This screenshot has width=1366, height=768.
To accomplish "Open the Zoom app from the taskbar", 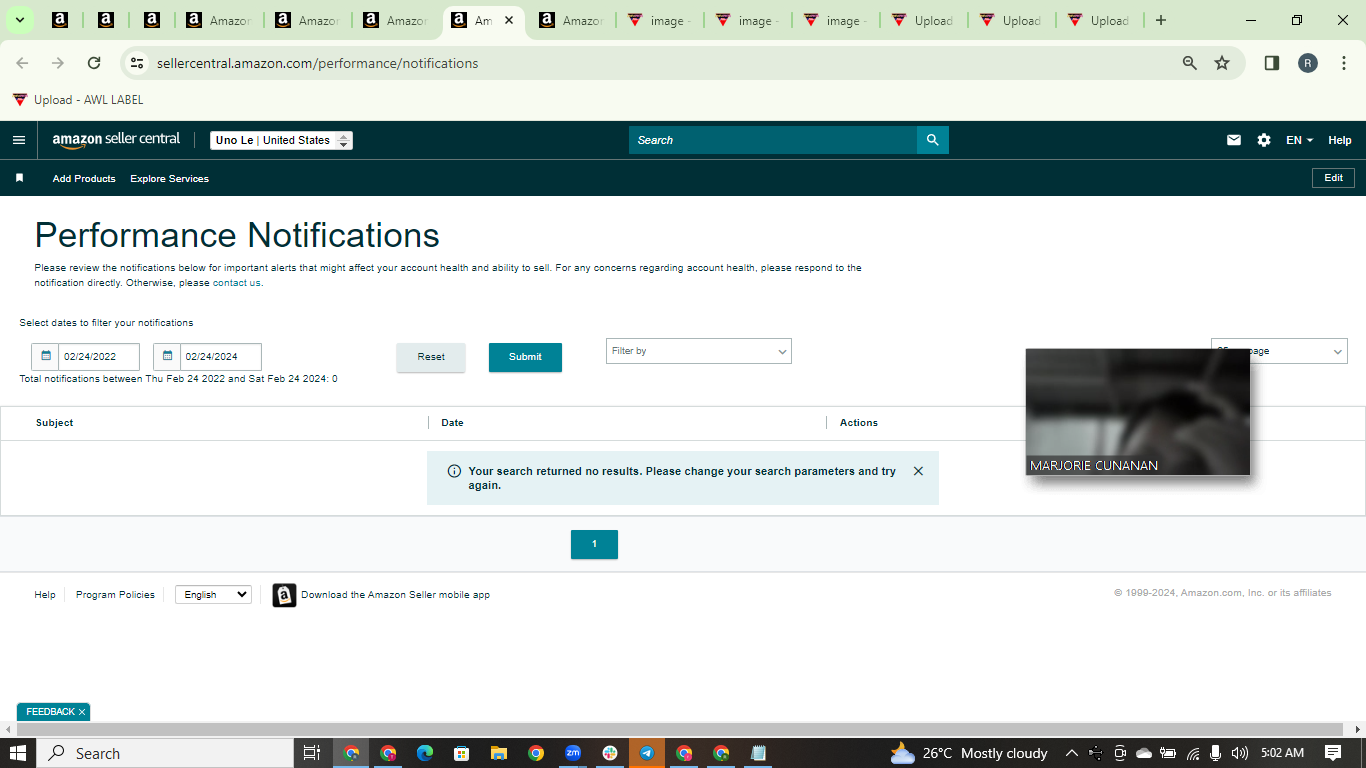I will [x=573, y=753].
